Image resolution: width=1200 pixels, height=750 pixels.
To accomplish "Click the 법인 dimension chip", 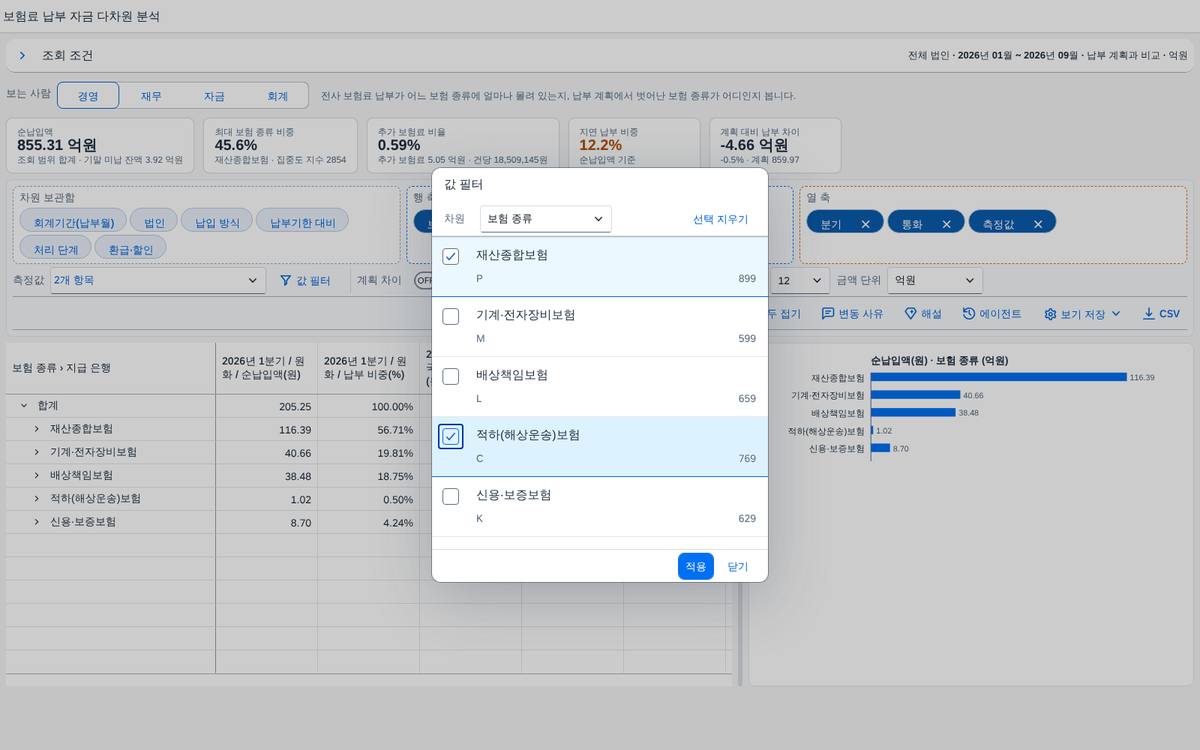I will click(155, 222).
